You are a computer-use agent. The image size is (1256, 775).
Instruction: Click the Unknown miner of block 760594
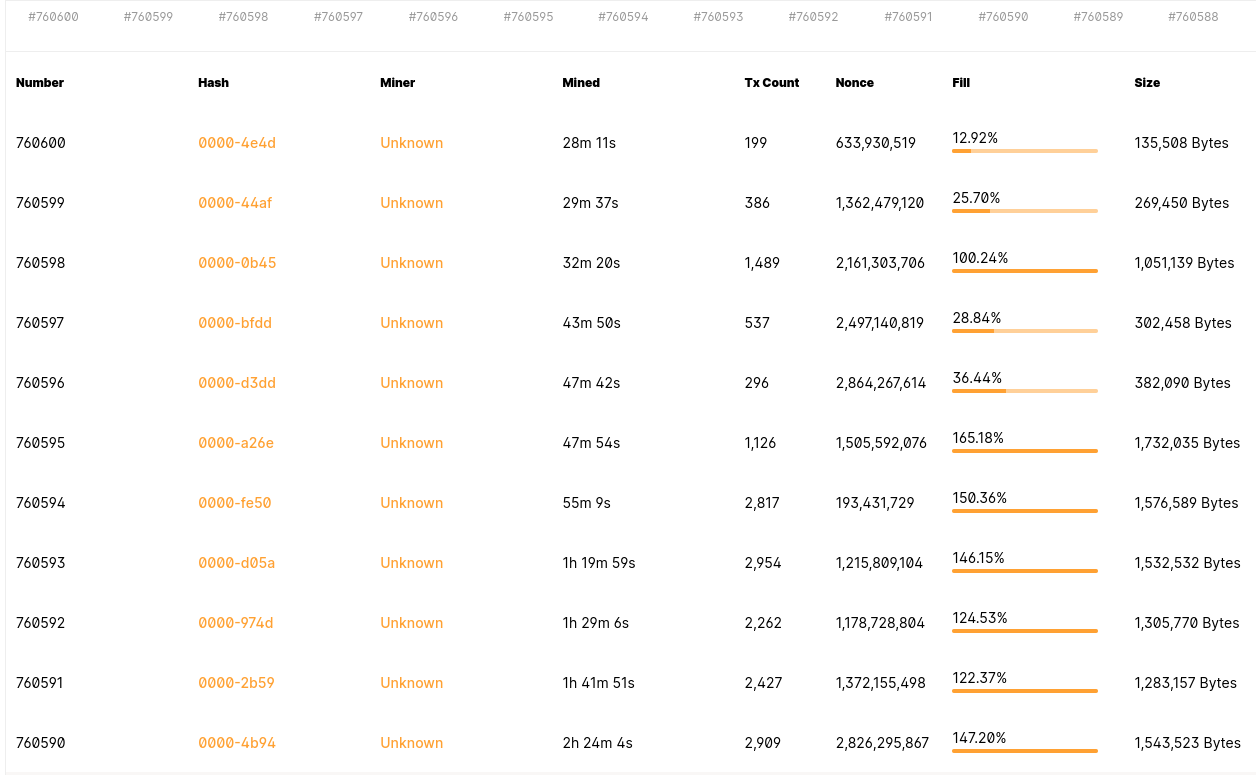click(411, 503)
